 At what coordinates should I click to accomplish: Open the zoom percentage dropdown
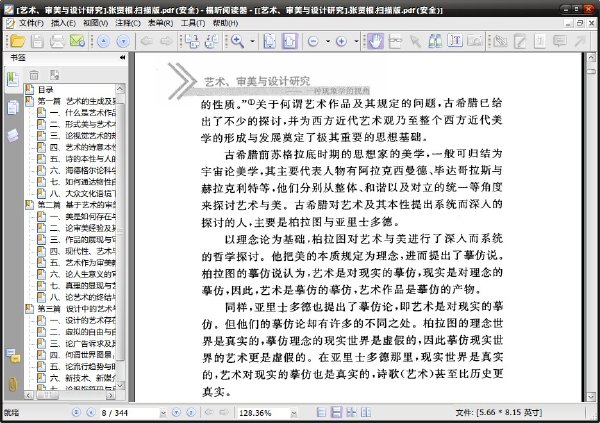coord(293,413)
